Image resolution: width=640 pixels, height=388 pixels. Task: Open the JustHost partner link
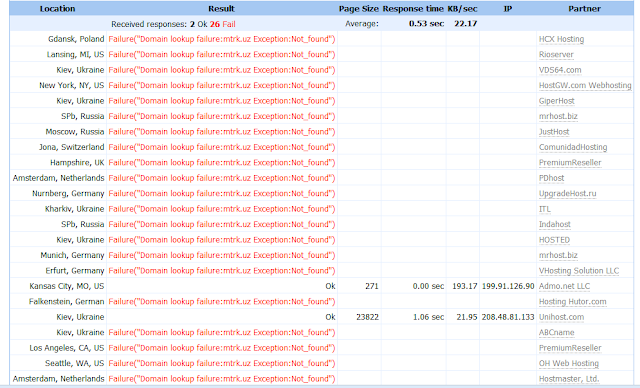pos(554,132)
